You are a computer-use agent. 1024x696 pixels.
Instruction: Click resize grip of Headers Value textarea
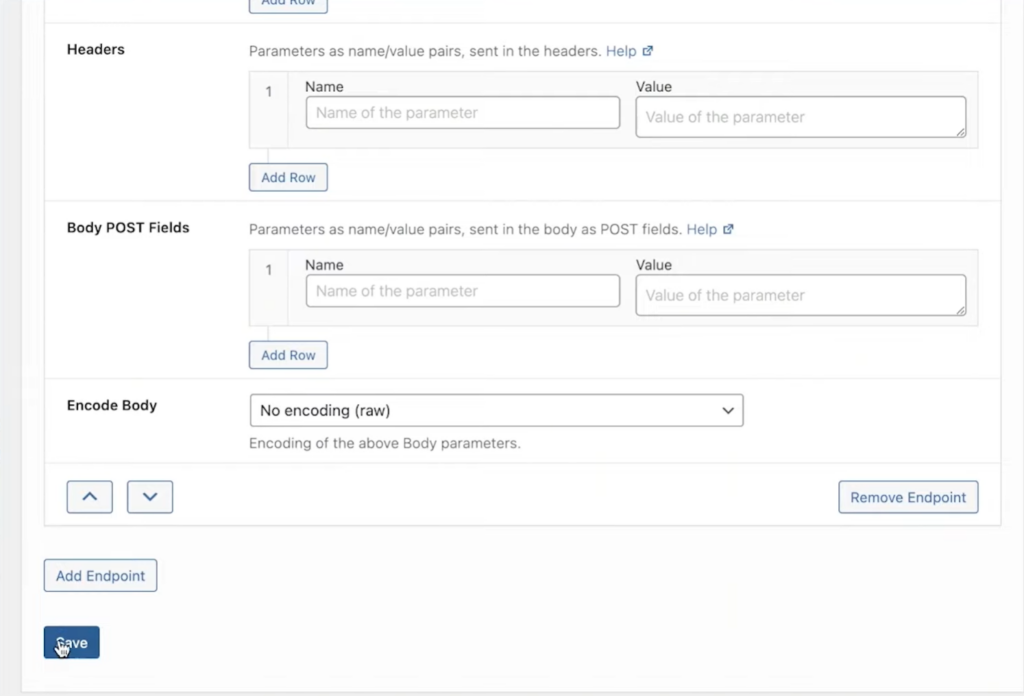tap(960, 132)
